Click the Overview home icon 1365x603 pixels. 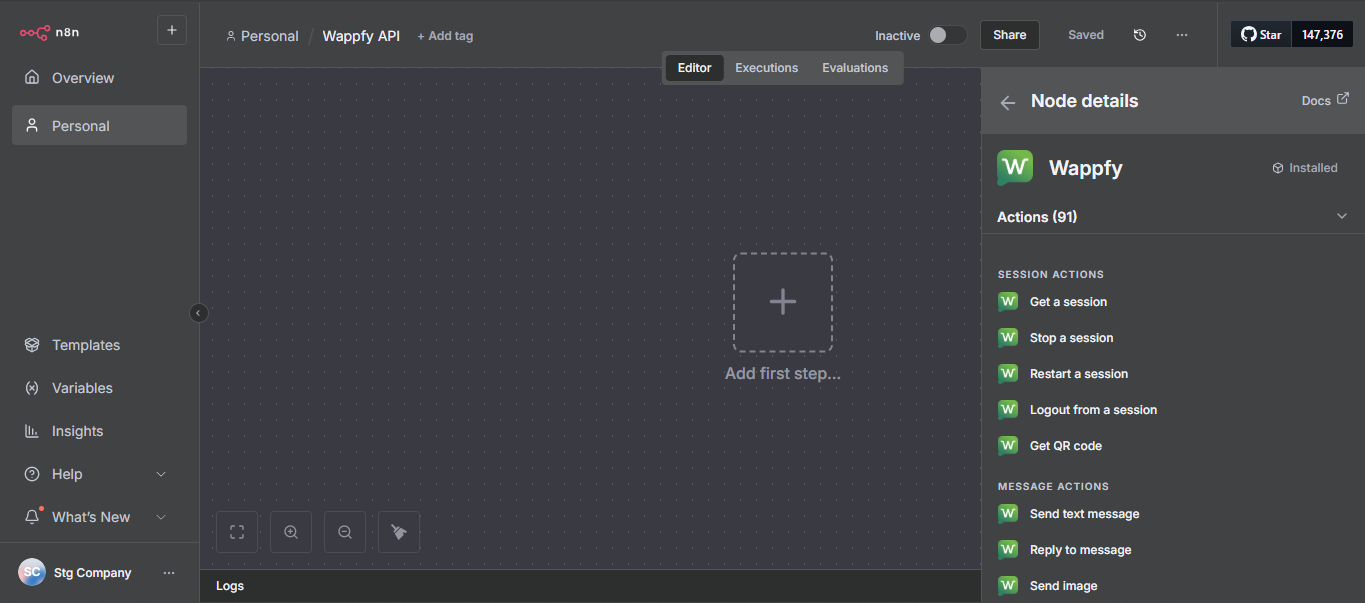32,78
